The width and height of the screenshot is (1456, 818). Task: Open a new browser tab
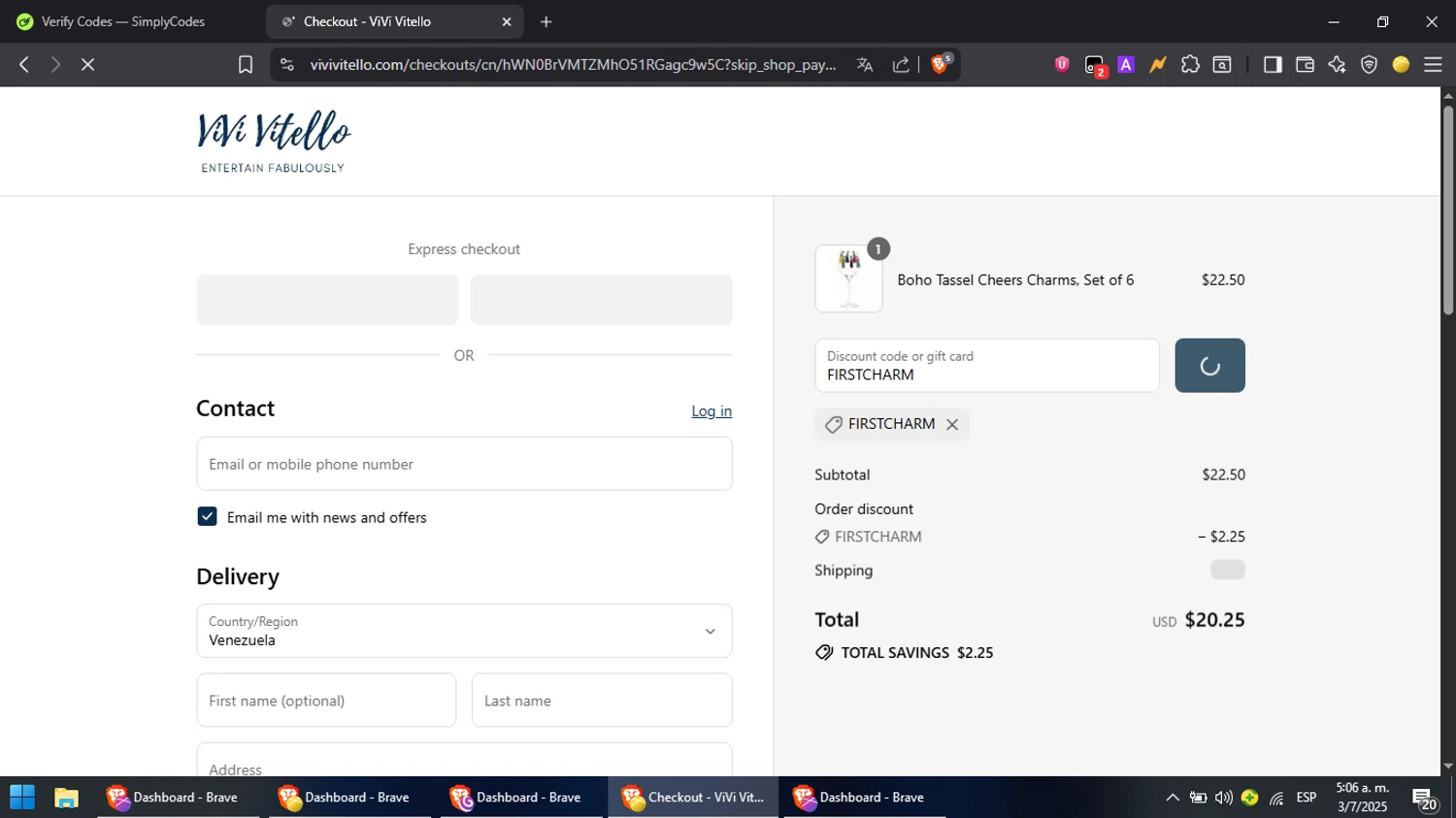[546, 21]
